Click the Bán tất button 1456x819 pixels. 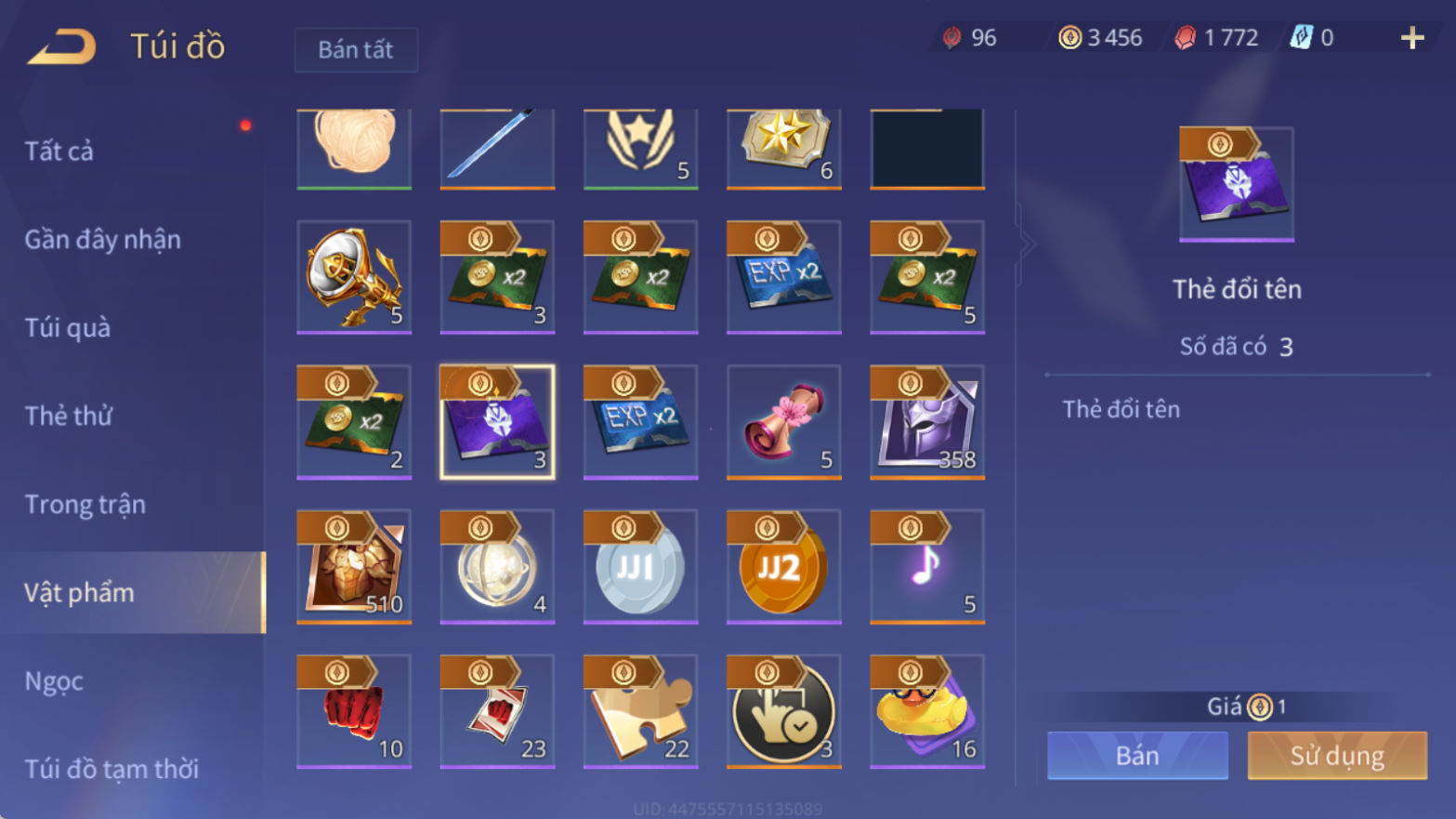(x=356, y=49)
